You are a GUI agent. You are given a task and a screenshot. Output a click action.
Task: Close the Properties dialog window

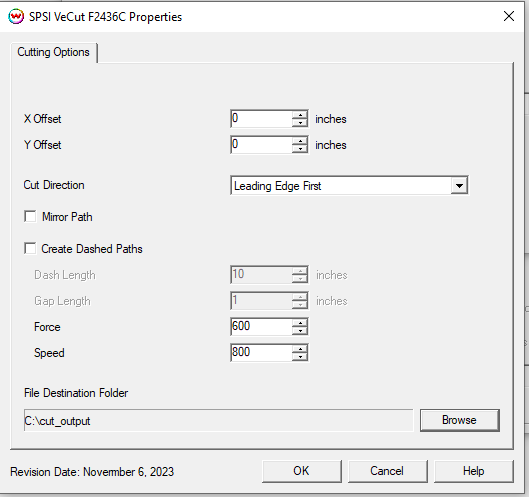508,16
